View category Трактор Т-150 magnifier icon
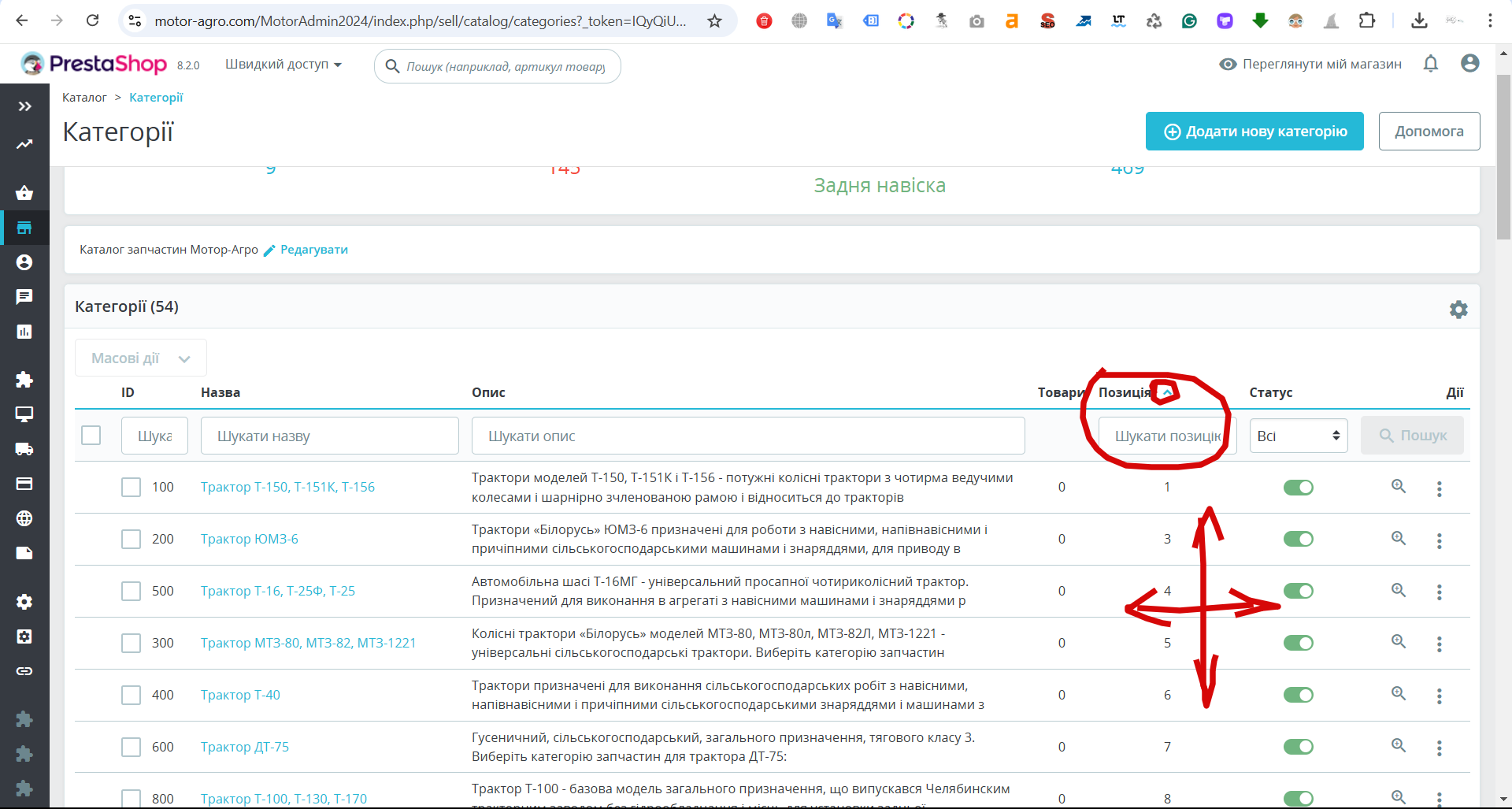The image size is (1512, 809). pos(1399,487)
